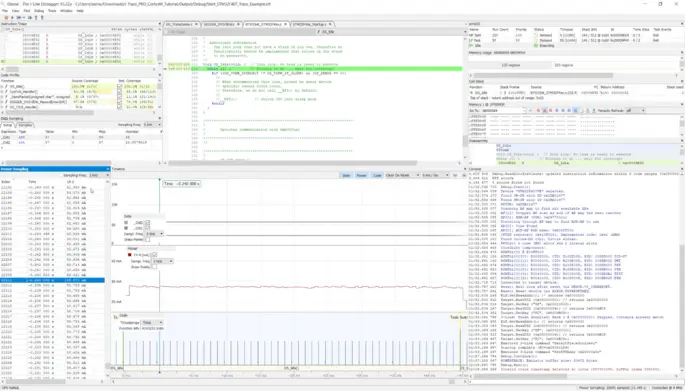Click first red icon in Memory toolbar
685x391 pixels.
(x=538, y=111)
